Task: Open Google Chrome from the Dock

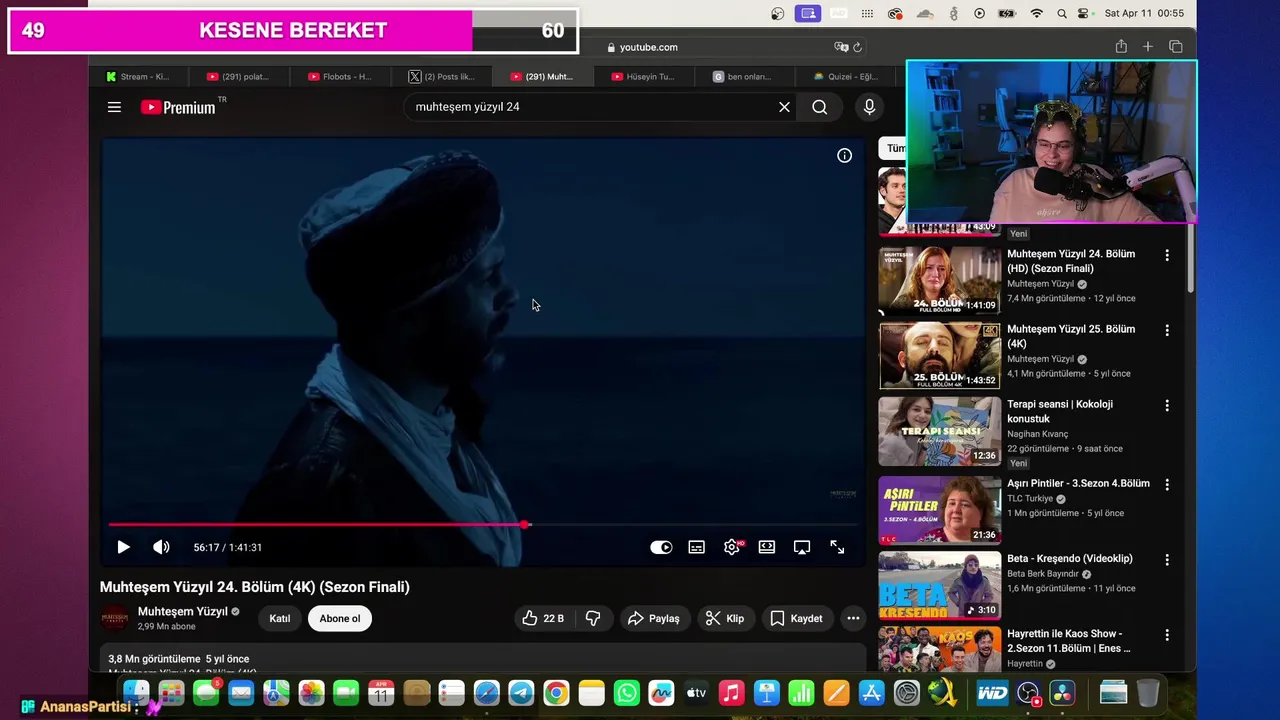Action: 556,693
